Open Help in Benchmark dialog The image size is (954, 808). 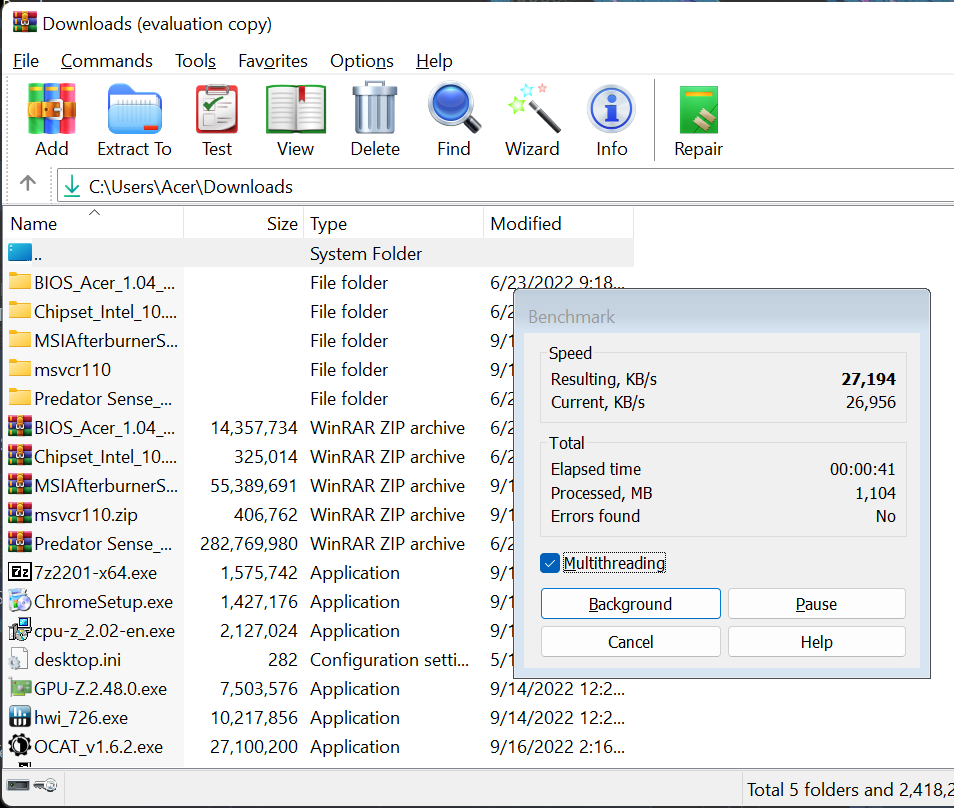coord(816,642)
